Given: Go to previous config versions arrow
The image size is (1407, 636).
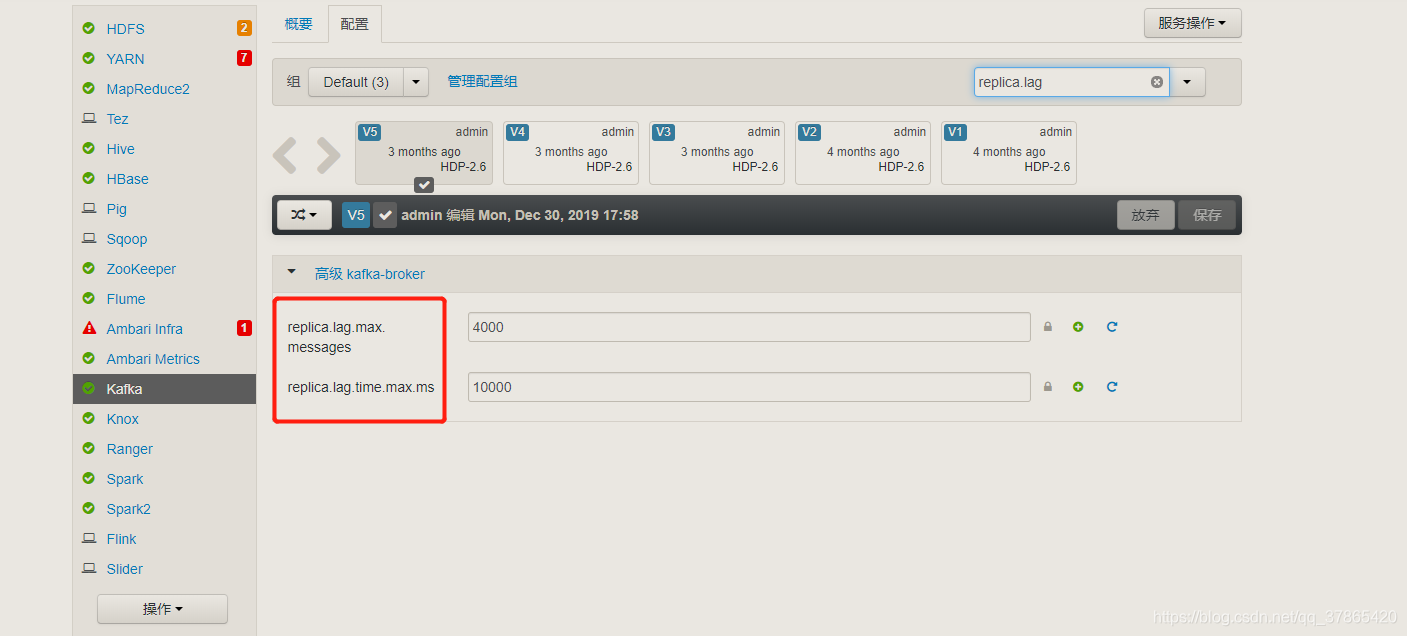Looking at the screenshot, I should pyautogui.click(x=285, y=156).
